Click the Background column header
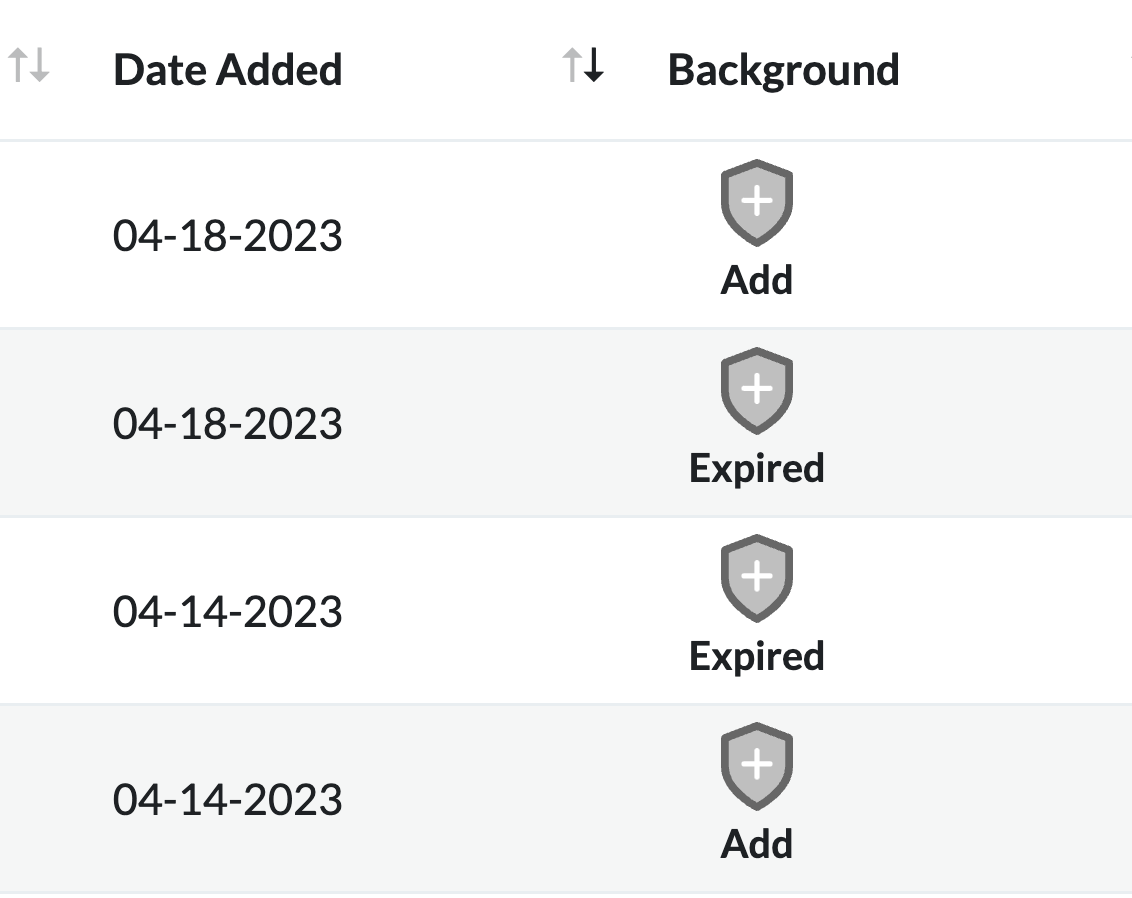 (x=784, y=68)
